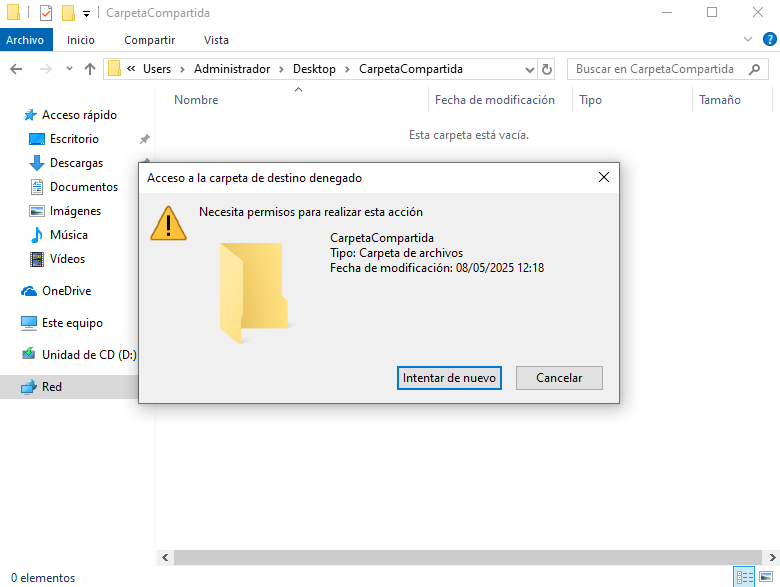Customize quick access toolbar dropdown
The height and width of the screenshot is (587, 780).
click(86, 13)
